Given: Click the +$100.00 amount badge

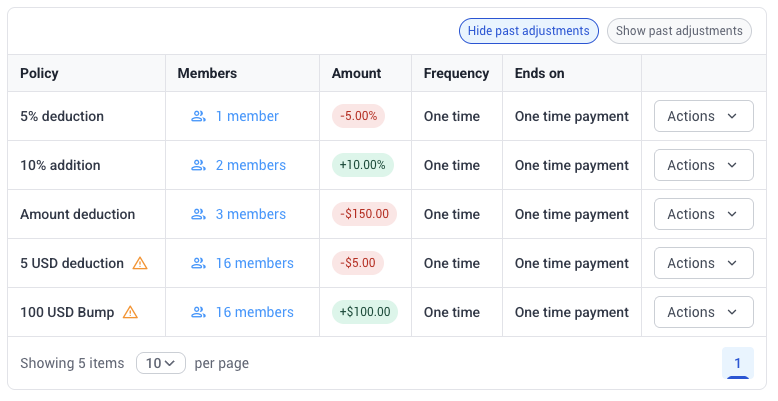Looking at the screenshot, I should (365, 312).
